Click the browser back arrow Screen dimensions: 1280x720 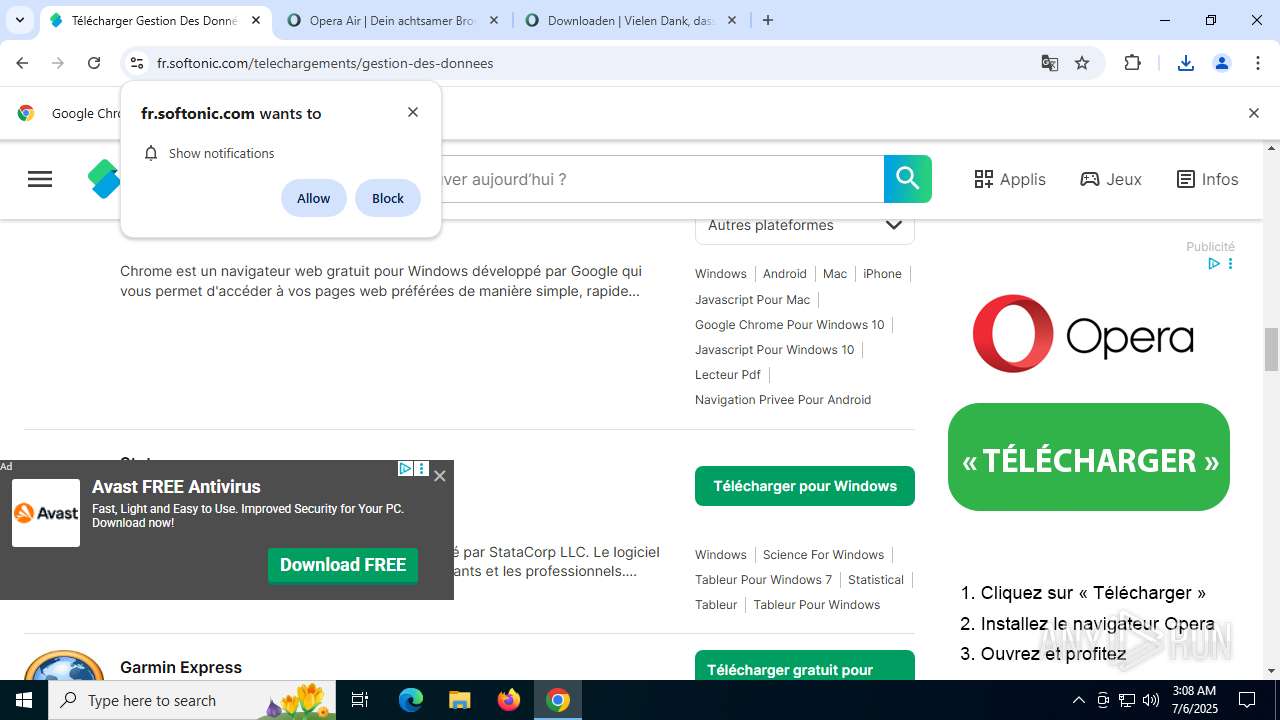pos(22,63)
